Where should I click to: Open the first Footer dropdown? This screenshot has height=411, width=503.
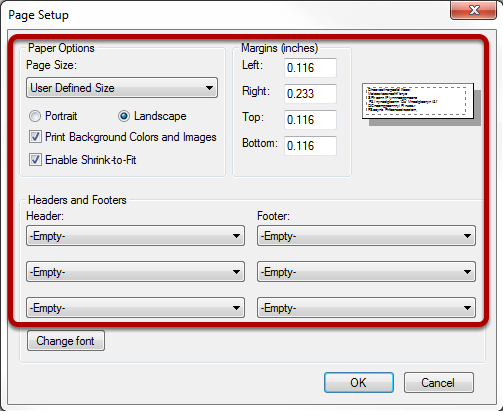click(x=366, y=236)
